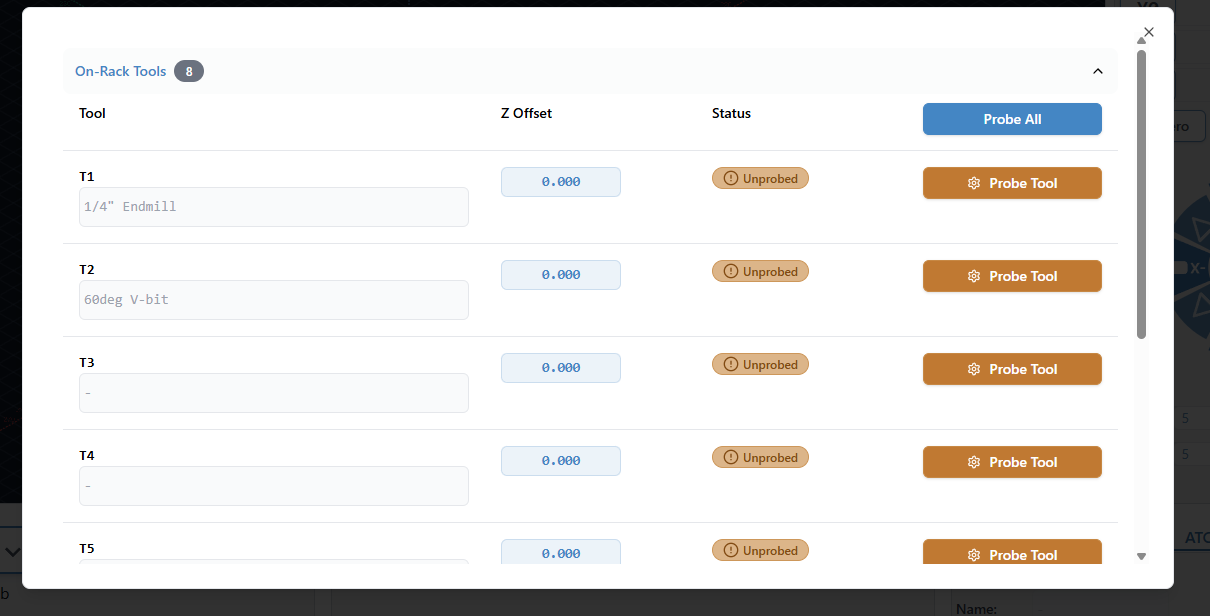The height and width of the screenshot is (616, 1210).
Task: Edit the T1 tool name field '1/4" Endmill'
Action: click(273, 207)
